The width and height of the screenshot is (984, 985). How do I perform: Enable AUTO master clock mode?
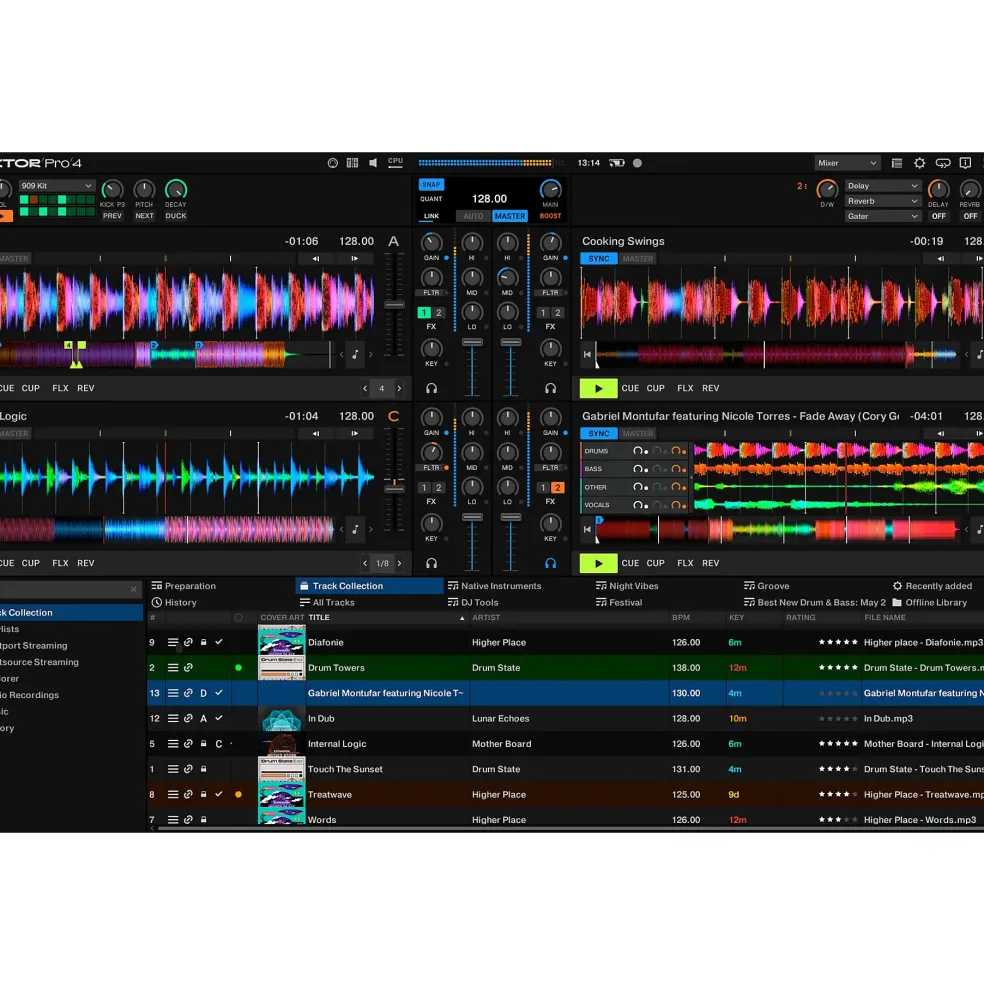click(473, 216)
